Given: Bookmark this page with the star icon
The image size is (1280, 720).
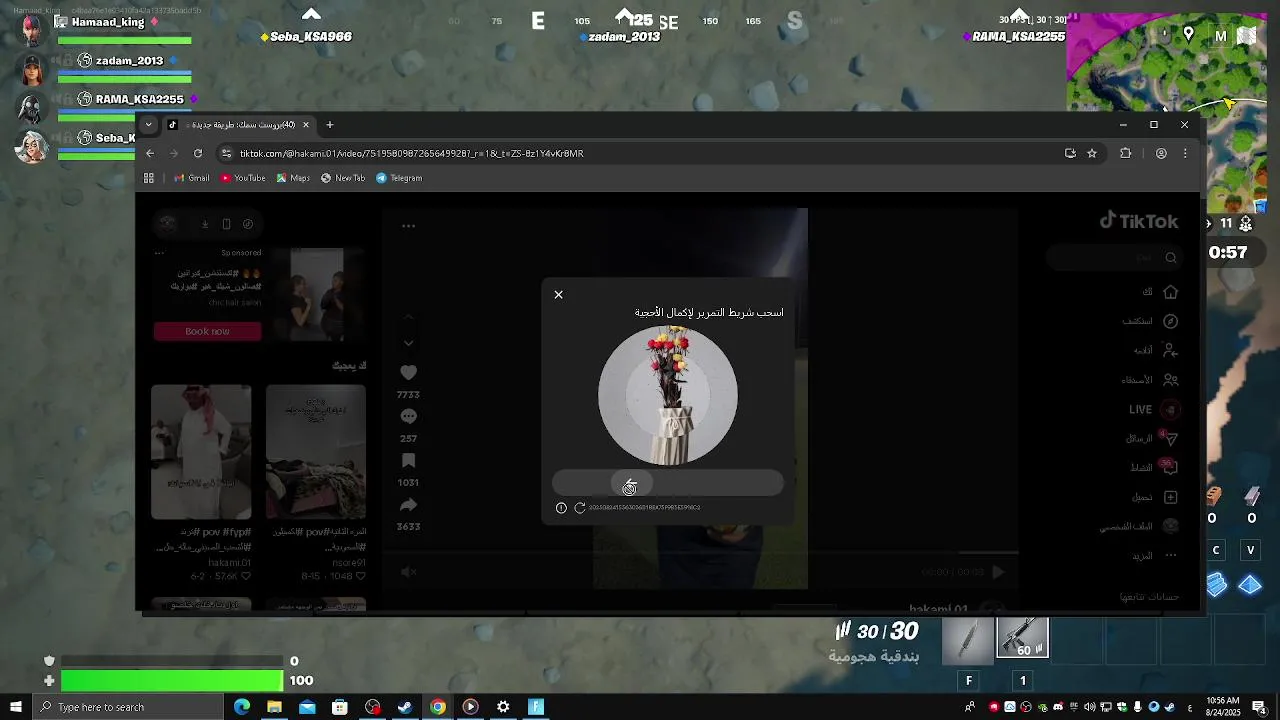Looking at the screenshot, I should (1092, 153).
